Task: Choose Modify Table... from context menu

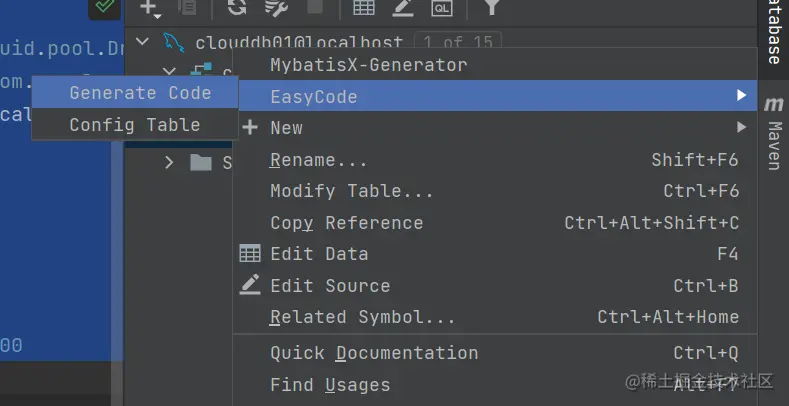Action: coord(496,191)
